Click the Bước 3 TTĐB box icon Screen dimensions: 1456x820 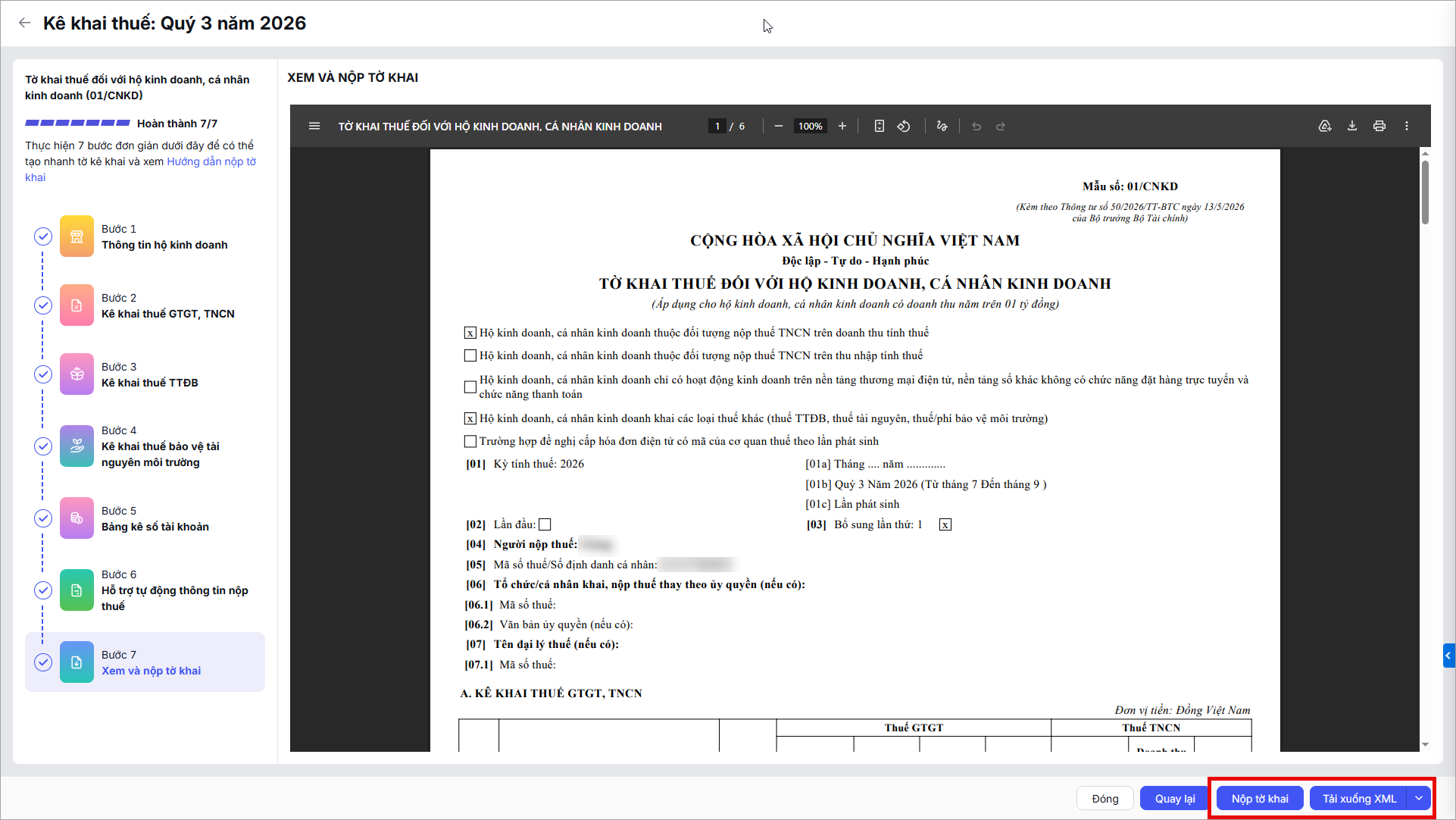tap(77, 374)
